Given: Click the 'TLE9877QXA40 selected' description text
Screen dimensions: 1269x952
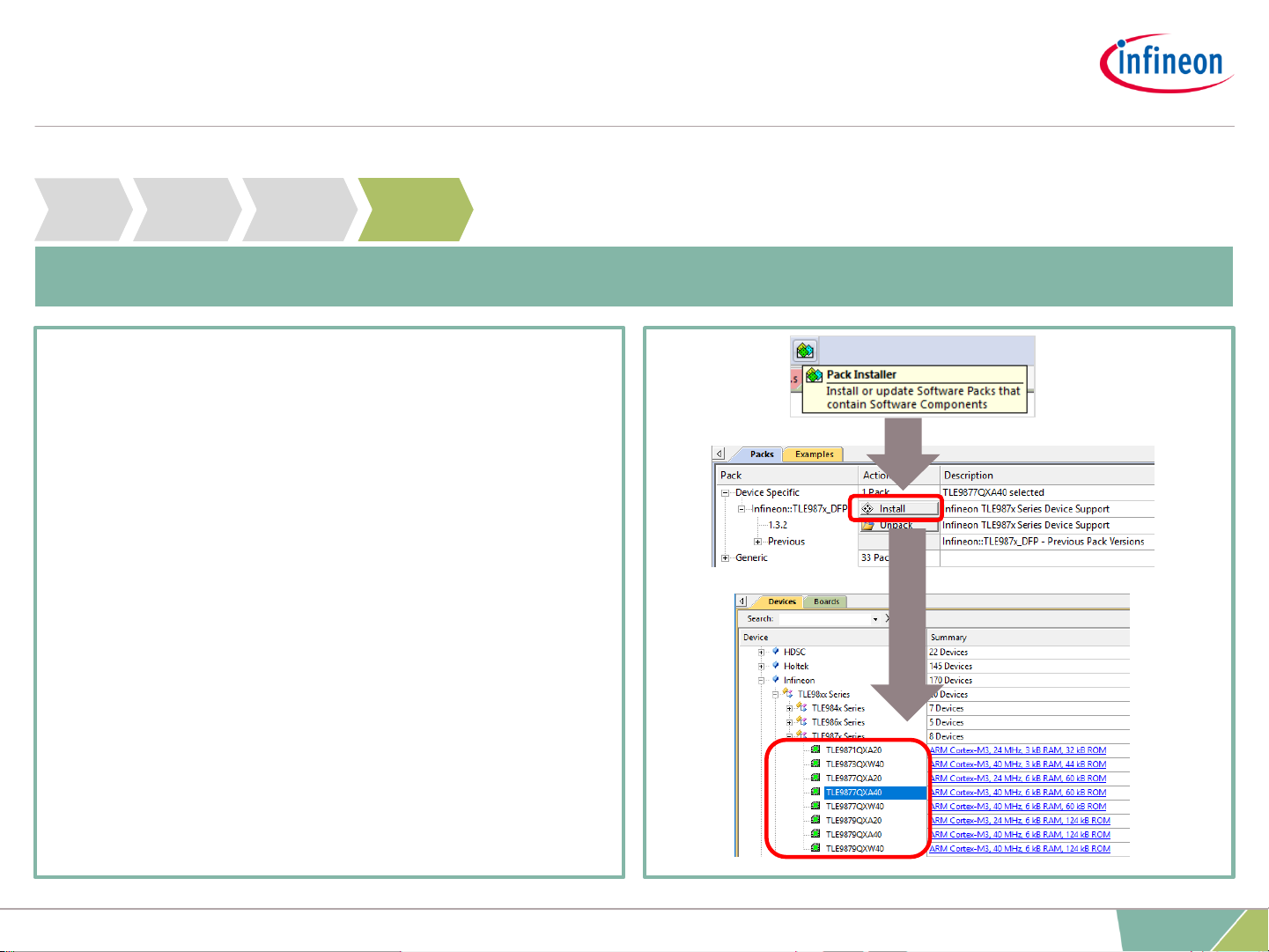Looking at the screenshot, I should [993, 493].
